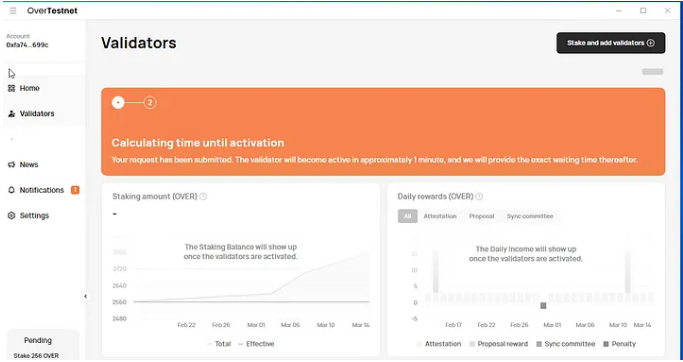The image size is (683, 362).
Task: Collapse the sidebar with arrow button
Action: point(85,296)
